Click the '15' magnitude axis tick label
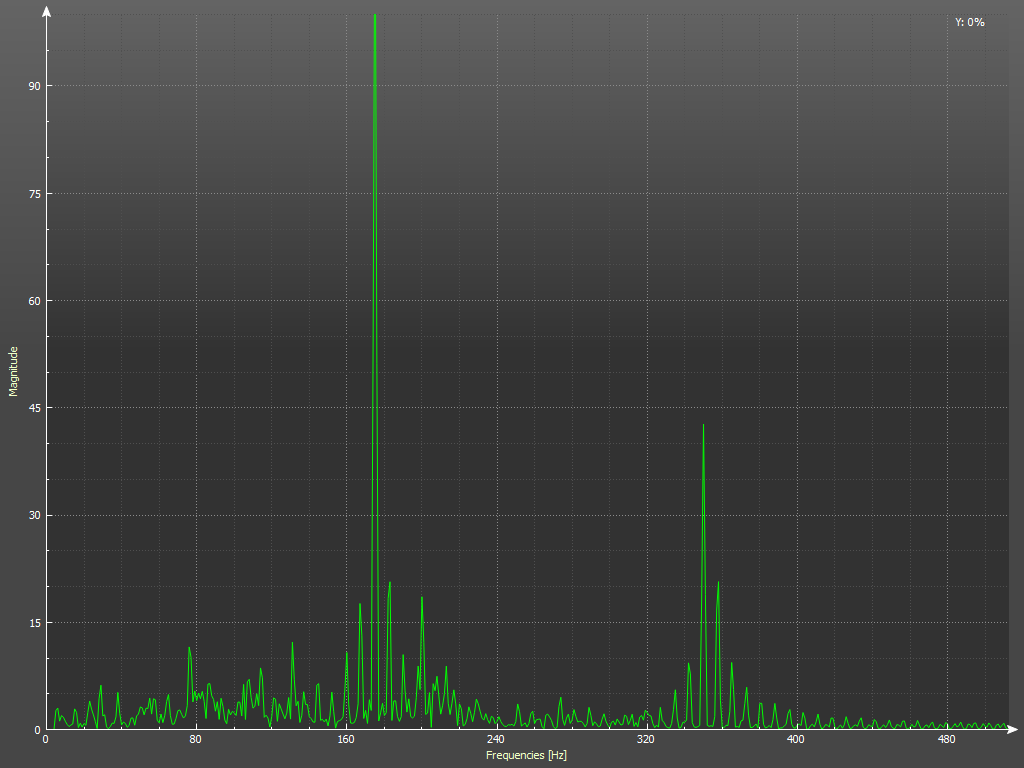 (x=34, y=623)
